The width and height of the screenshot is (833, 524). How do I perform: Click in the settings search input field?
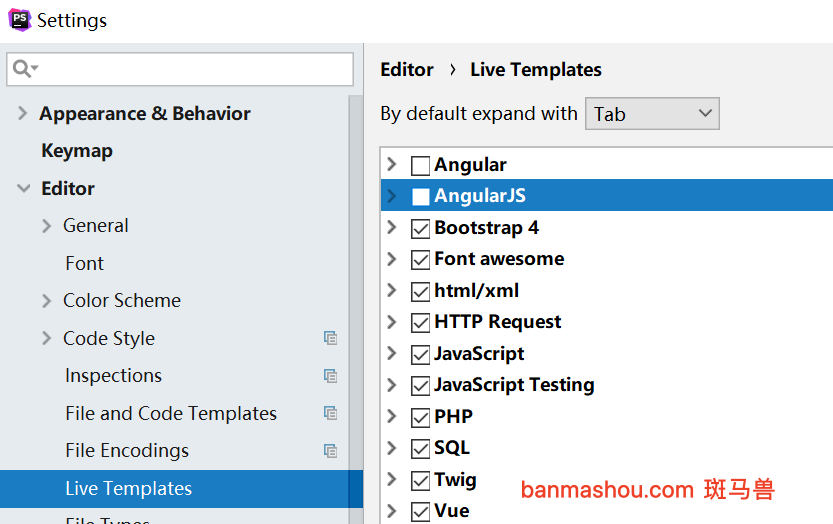[x=180, y=69]
